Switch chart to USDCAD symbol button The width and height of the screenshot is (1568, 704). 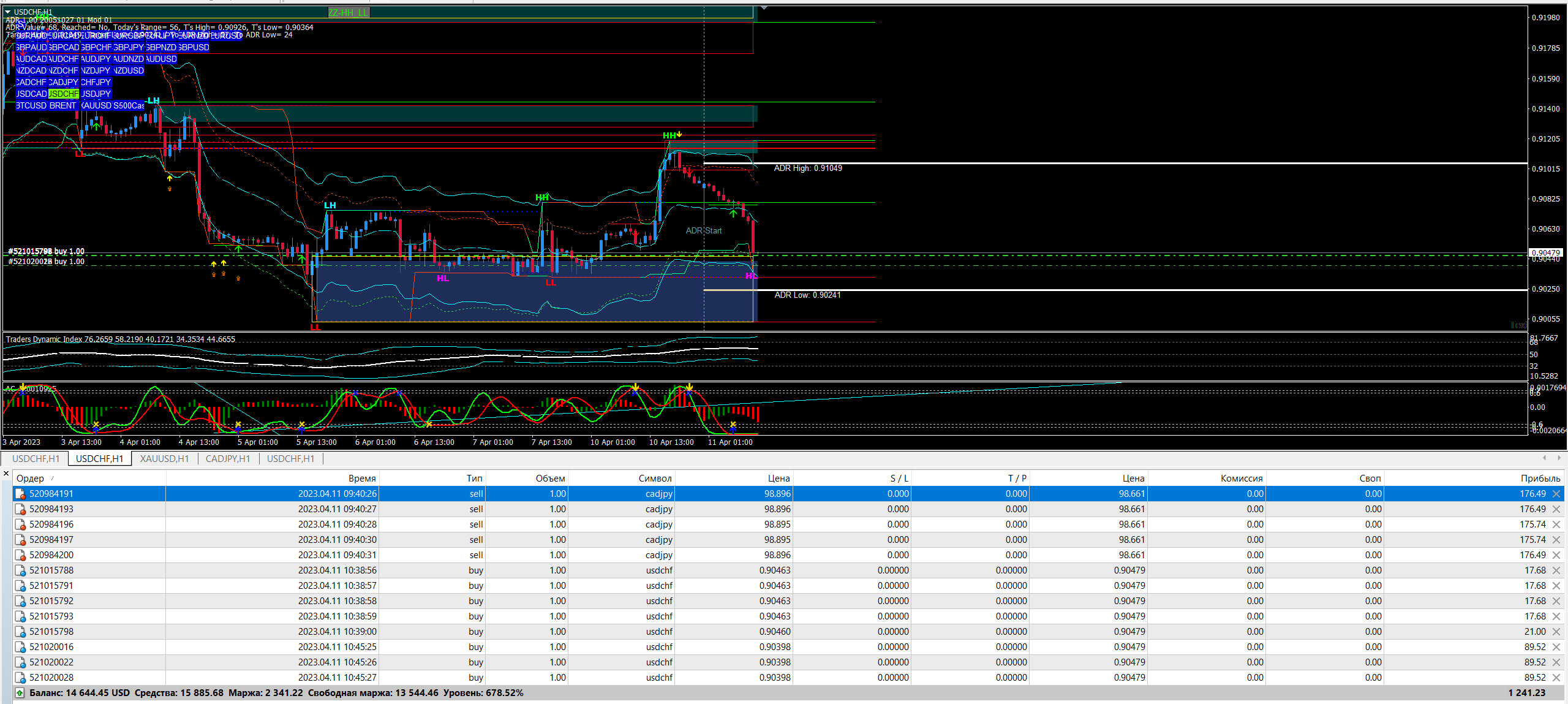(31, 94)
